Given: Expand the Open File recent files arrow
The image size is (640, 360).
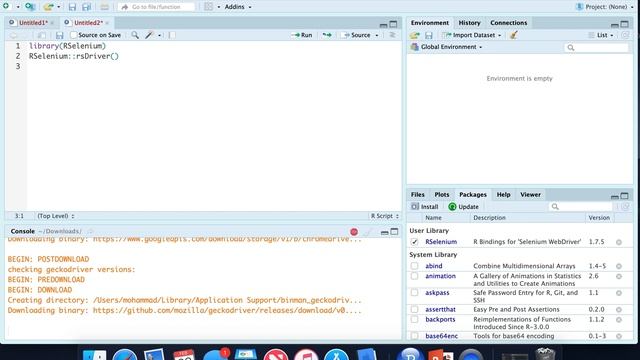Looking at the screenshot, I should point(59,7).
